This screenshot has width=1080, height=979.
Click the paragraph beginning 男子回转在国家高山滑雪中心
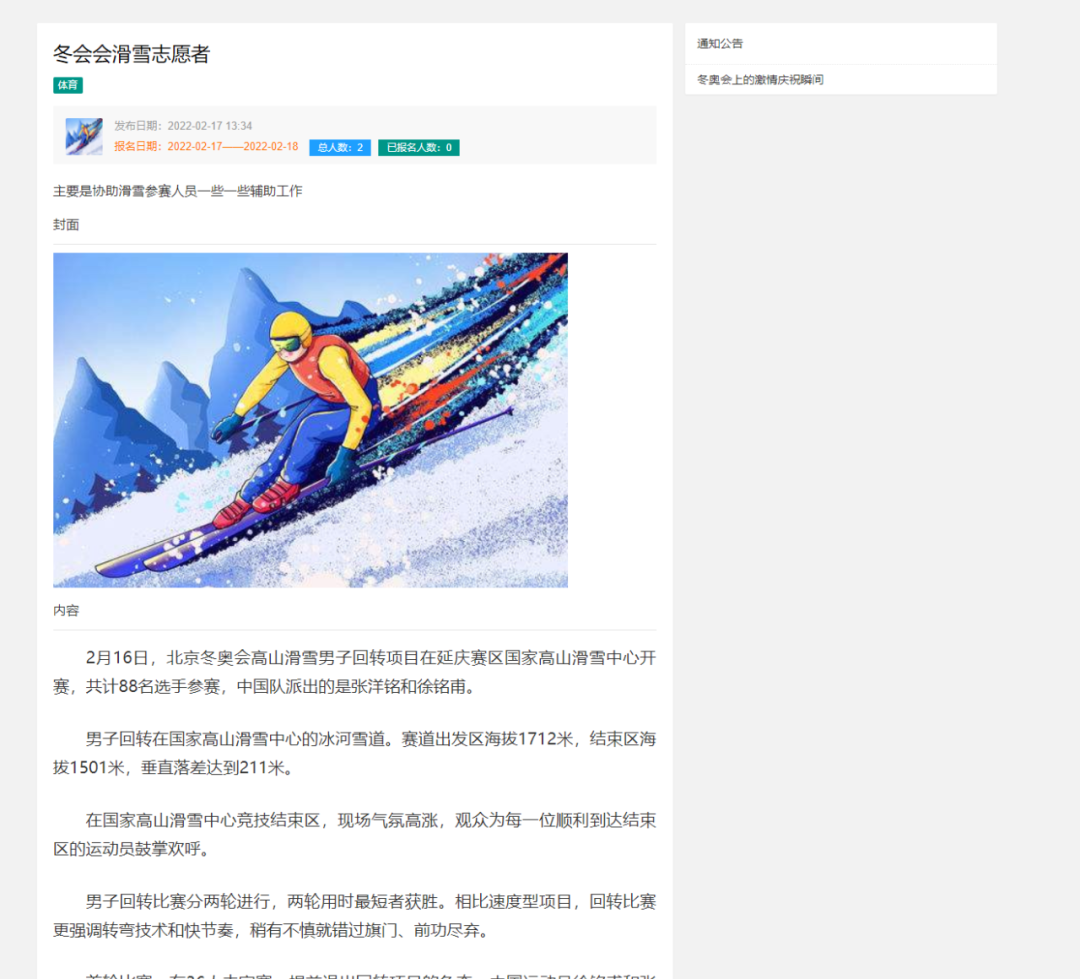click(x=355, y=753)
